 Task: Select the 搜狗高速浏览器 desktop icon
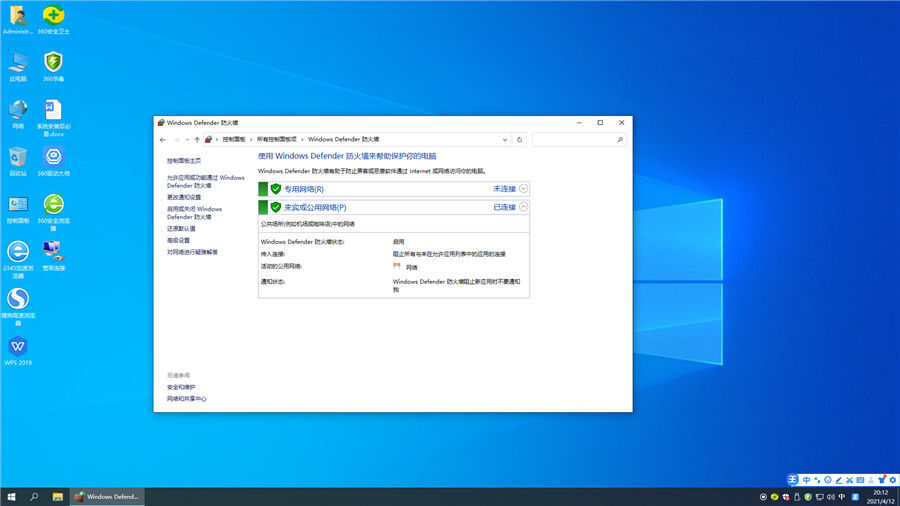click(18, 307)
